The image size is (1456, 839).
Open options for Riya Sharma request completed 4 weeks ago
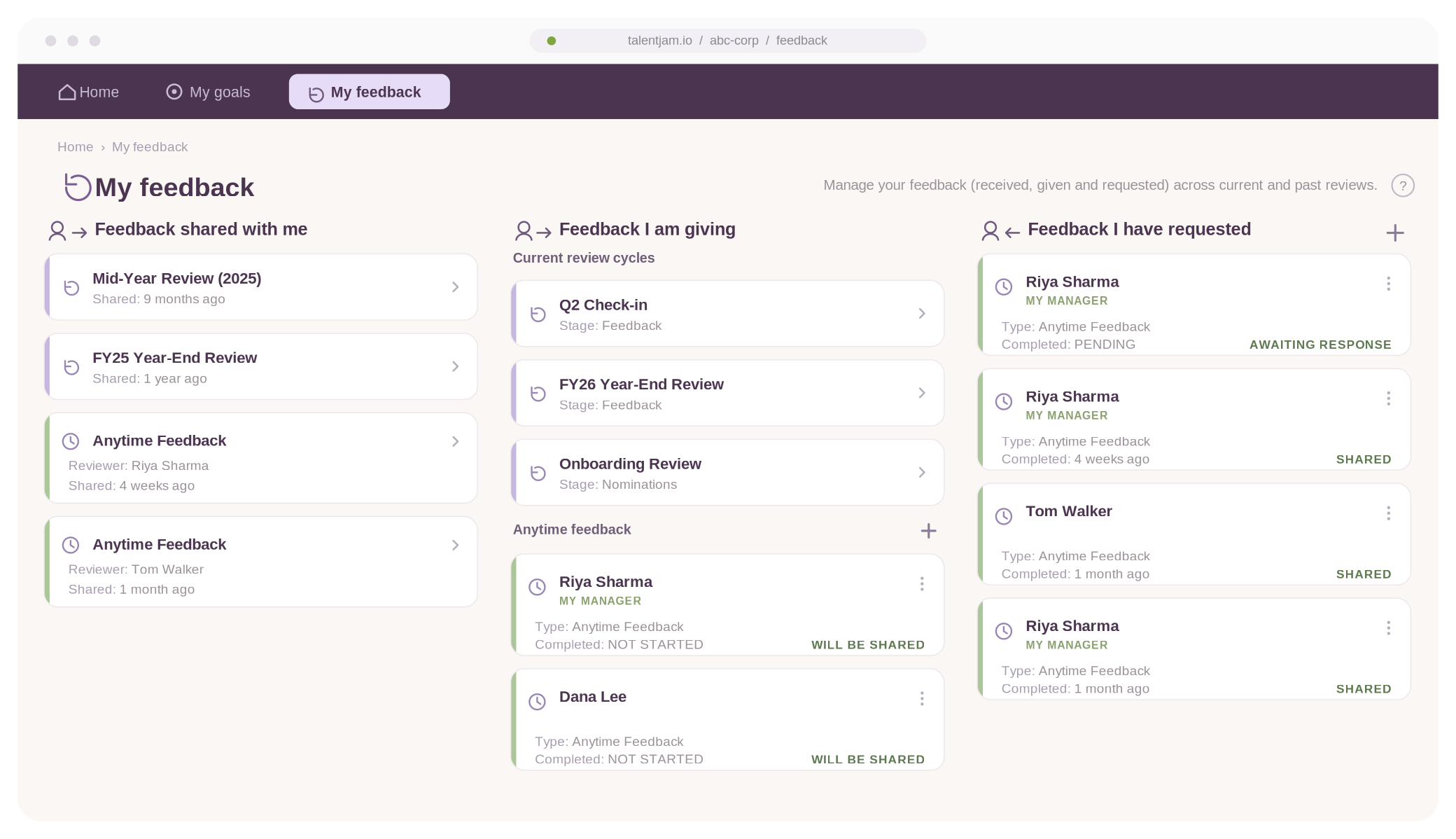pos(1389,398)
